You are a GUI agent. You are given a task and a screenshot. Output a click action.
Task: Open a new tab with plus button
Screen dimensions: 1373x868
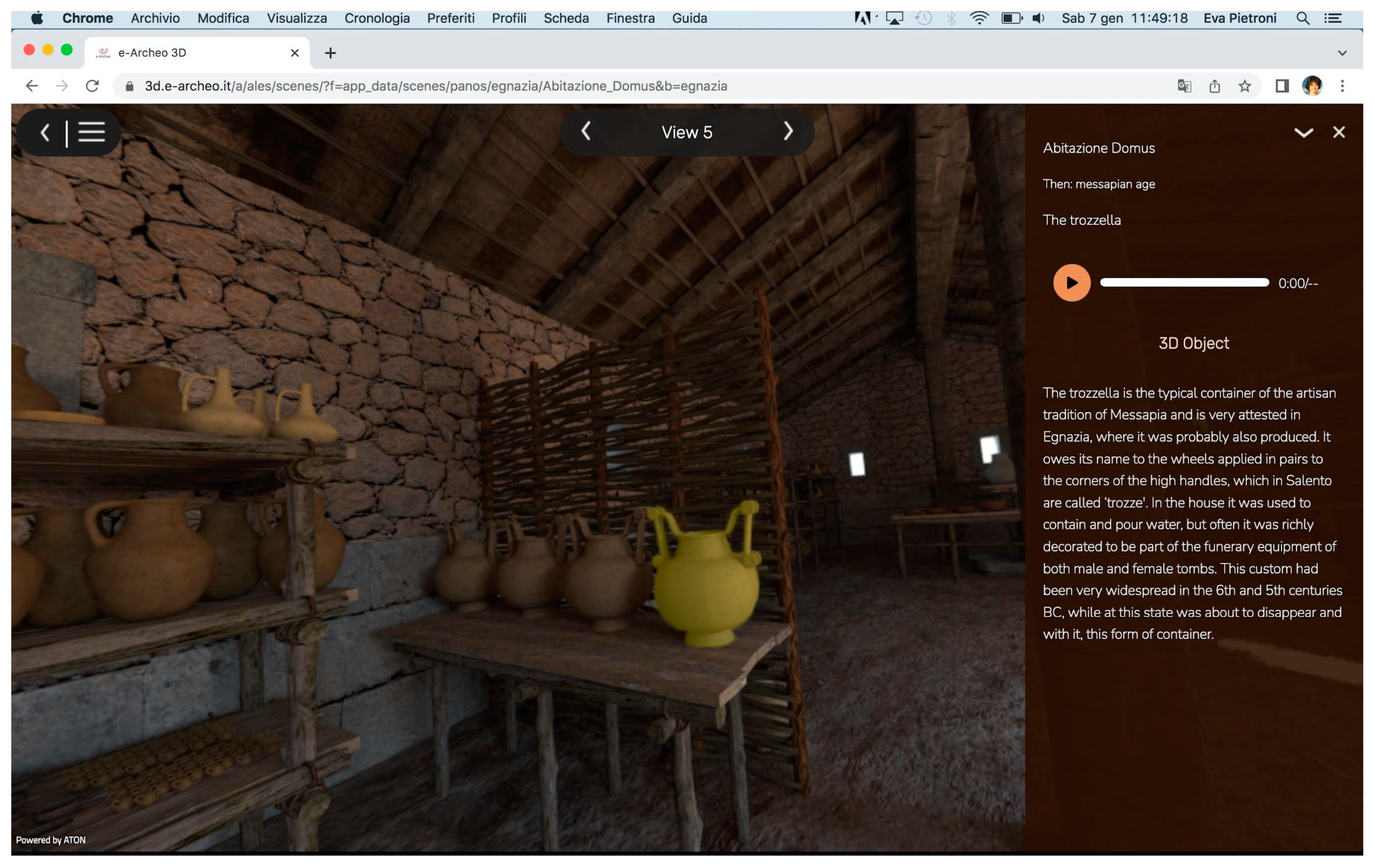pos(330,53)
